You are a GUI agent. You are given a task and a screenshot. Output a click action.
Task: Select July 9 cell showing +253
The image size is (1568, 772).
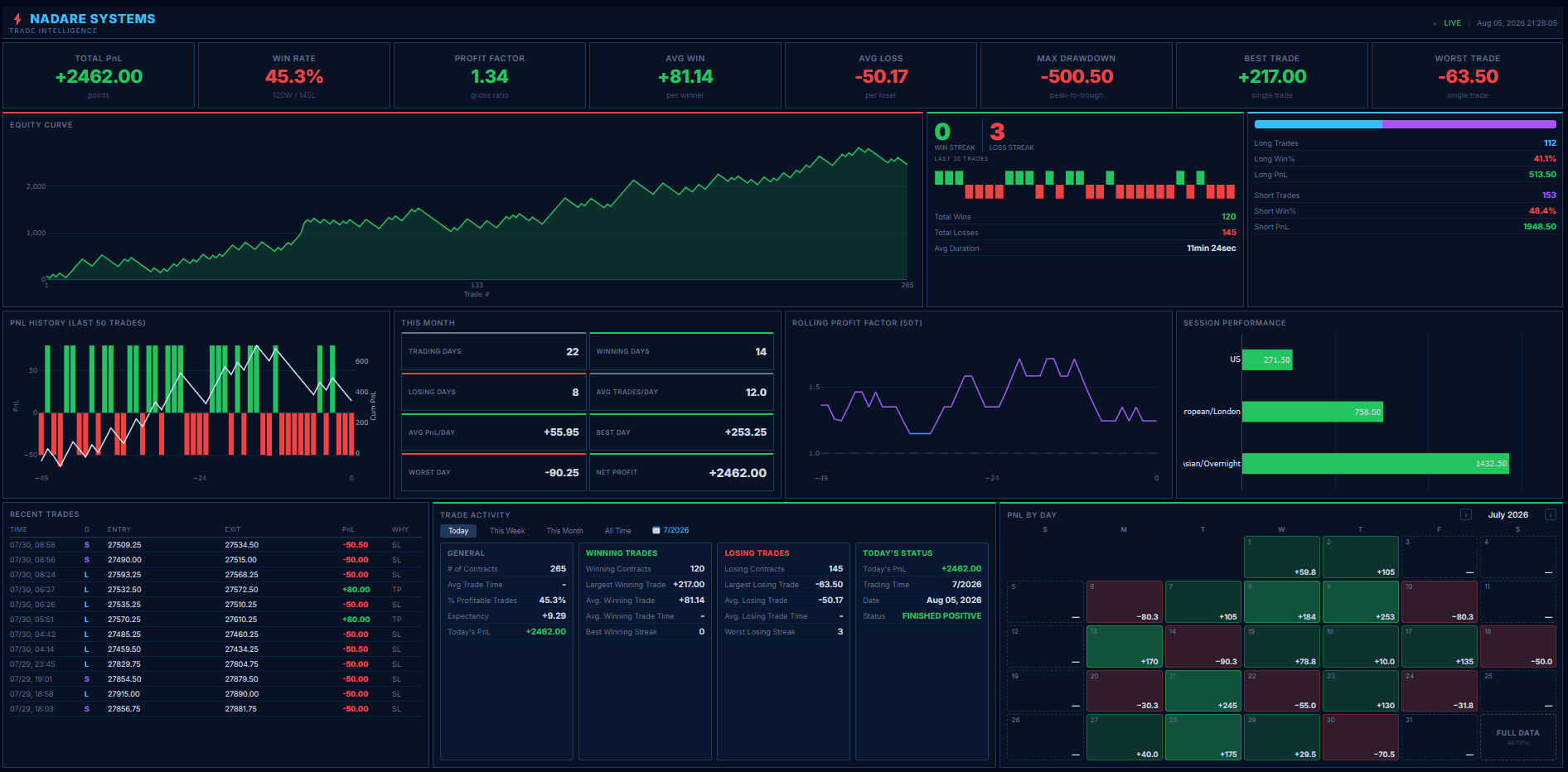[x=1360, y=601]
